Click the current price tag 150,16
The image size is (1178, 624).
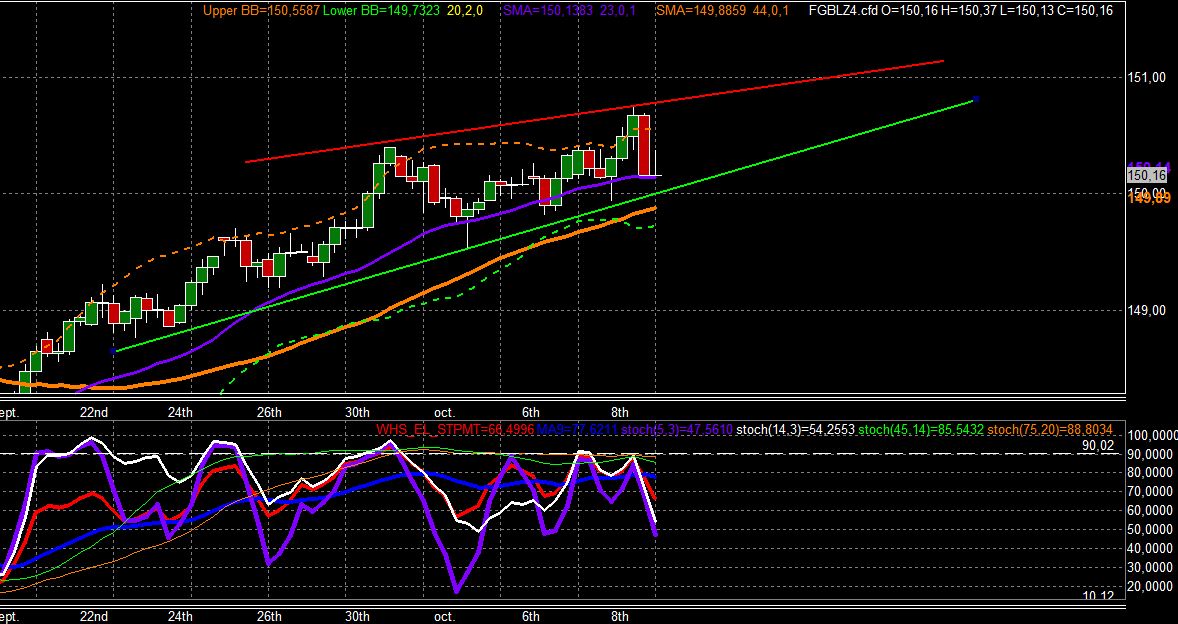1147,175
